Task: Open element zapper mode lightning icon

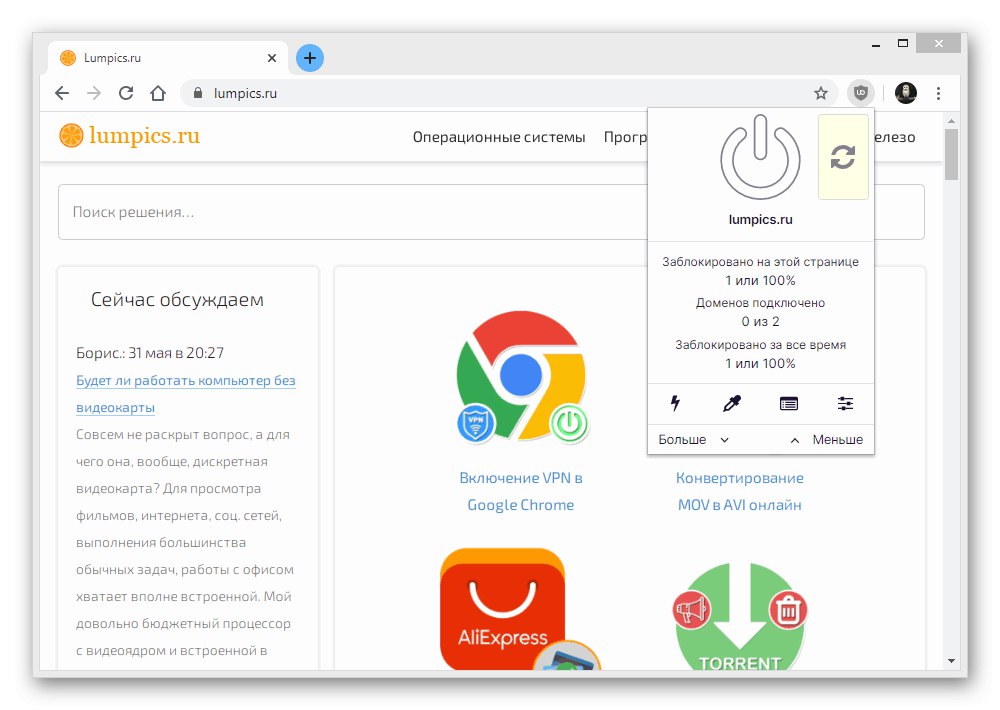Action: [675, 403]
